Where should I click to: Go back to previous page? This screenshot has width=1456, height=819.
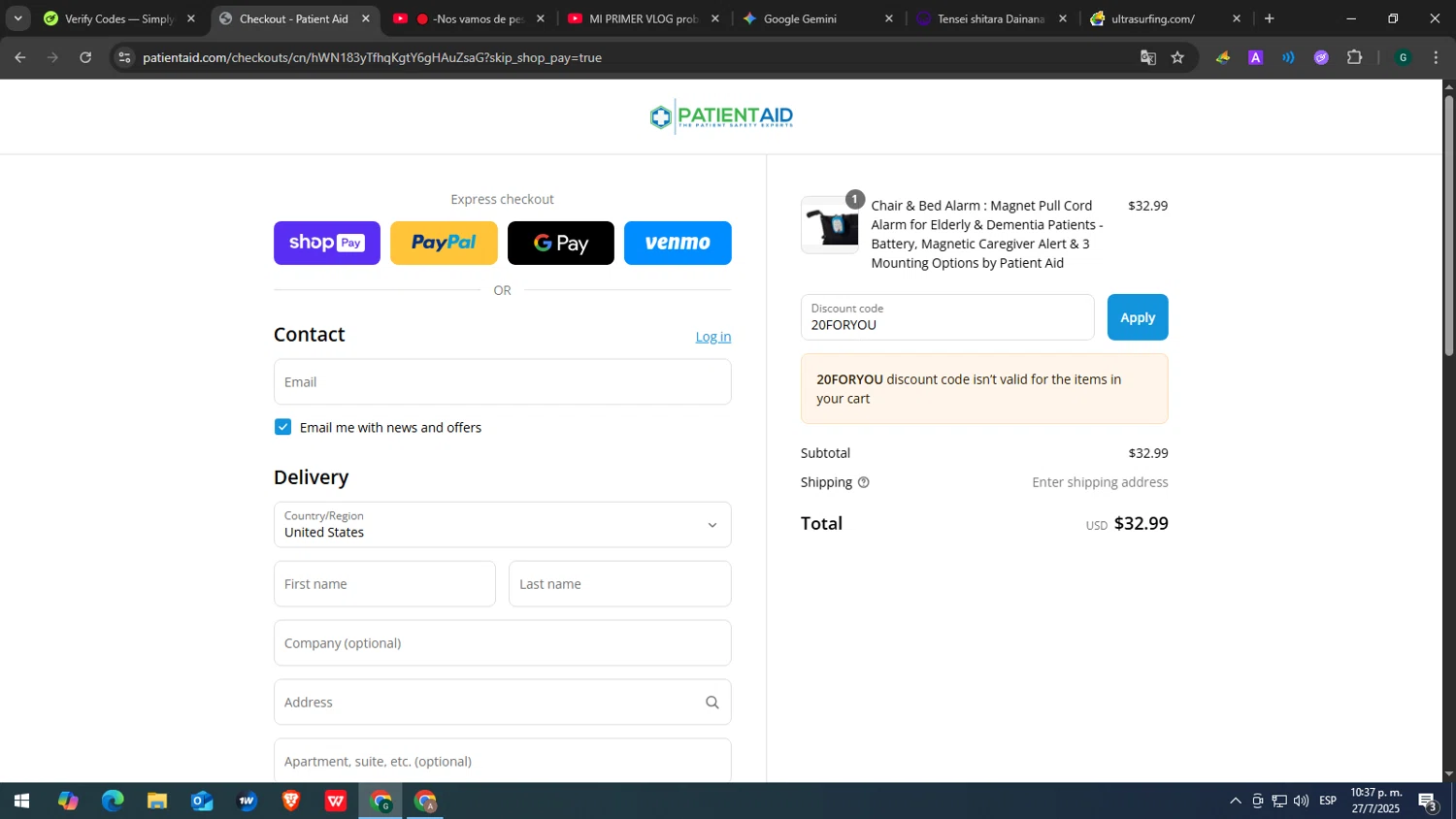tap(20, 57)
